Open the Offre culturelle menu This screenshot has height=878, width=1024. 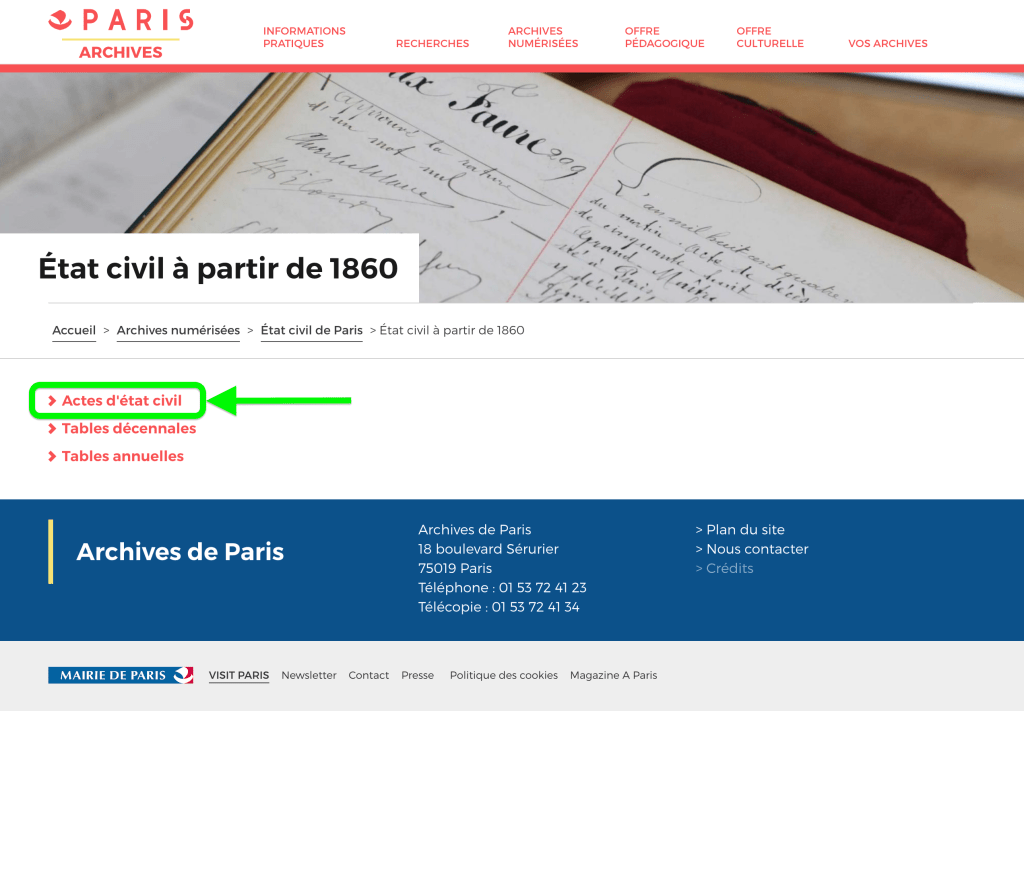[x=769, y=37]
